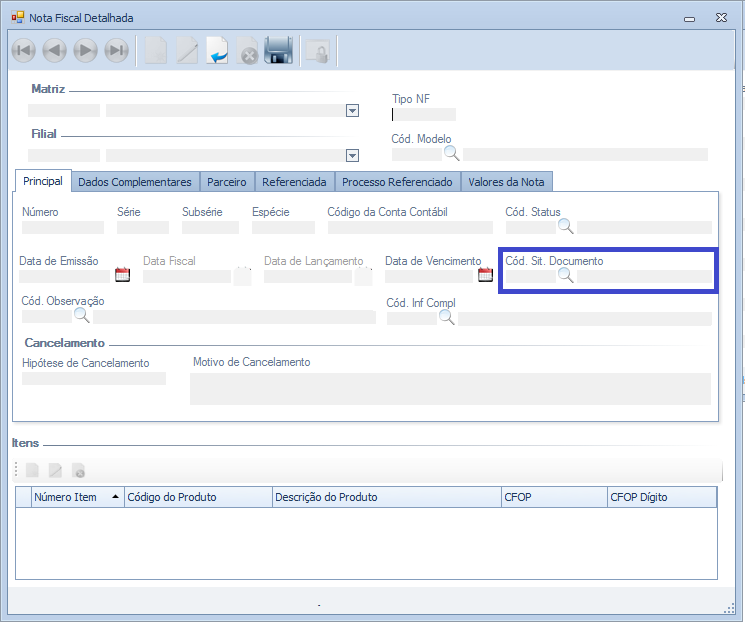The height and width of the screenshot is (622, 745).
Task: Click the Motivo de Cancelamento text field
Action: [450, 388]
